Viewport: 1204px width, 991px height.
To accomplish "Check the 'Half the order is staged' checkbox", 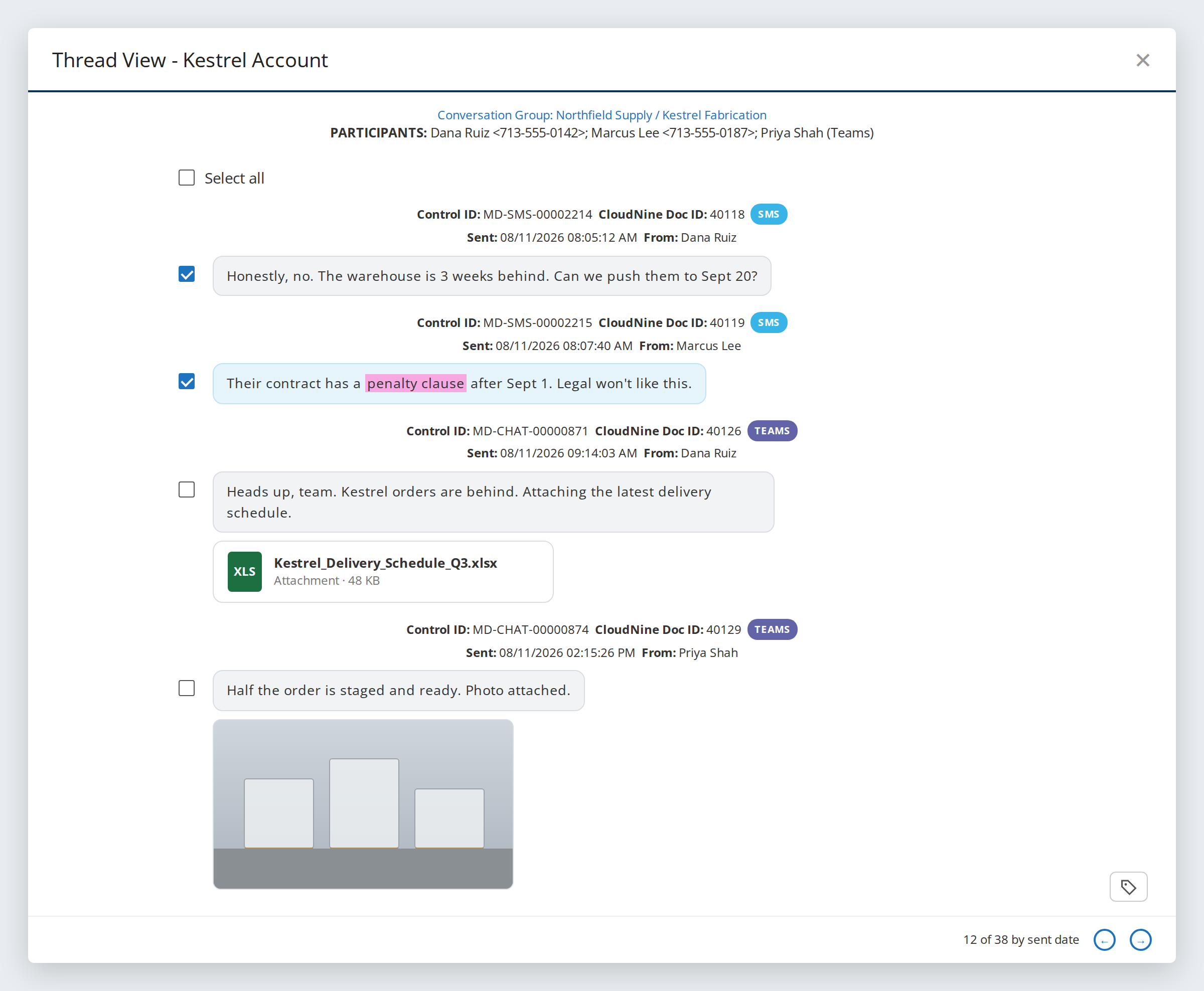I will [x=187, y=689].
